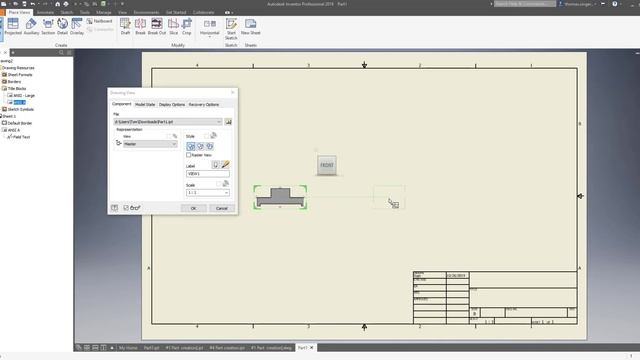Select the Field Text tree item
The width and height of the screenshot is (640, 360).
(21, 137)
